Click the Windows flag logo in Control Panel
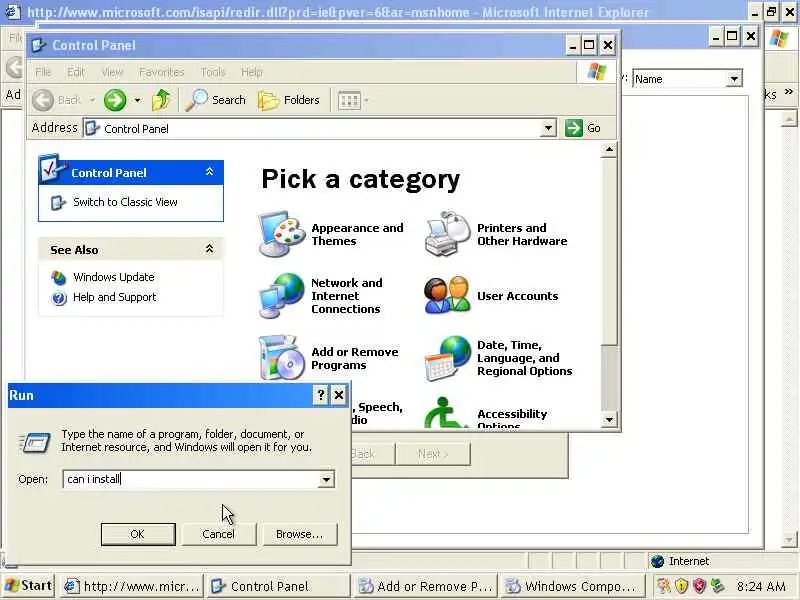 596,71
